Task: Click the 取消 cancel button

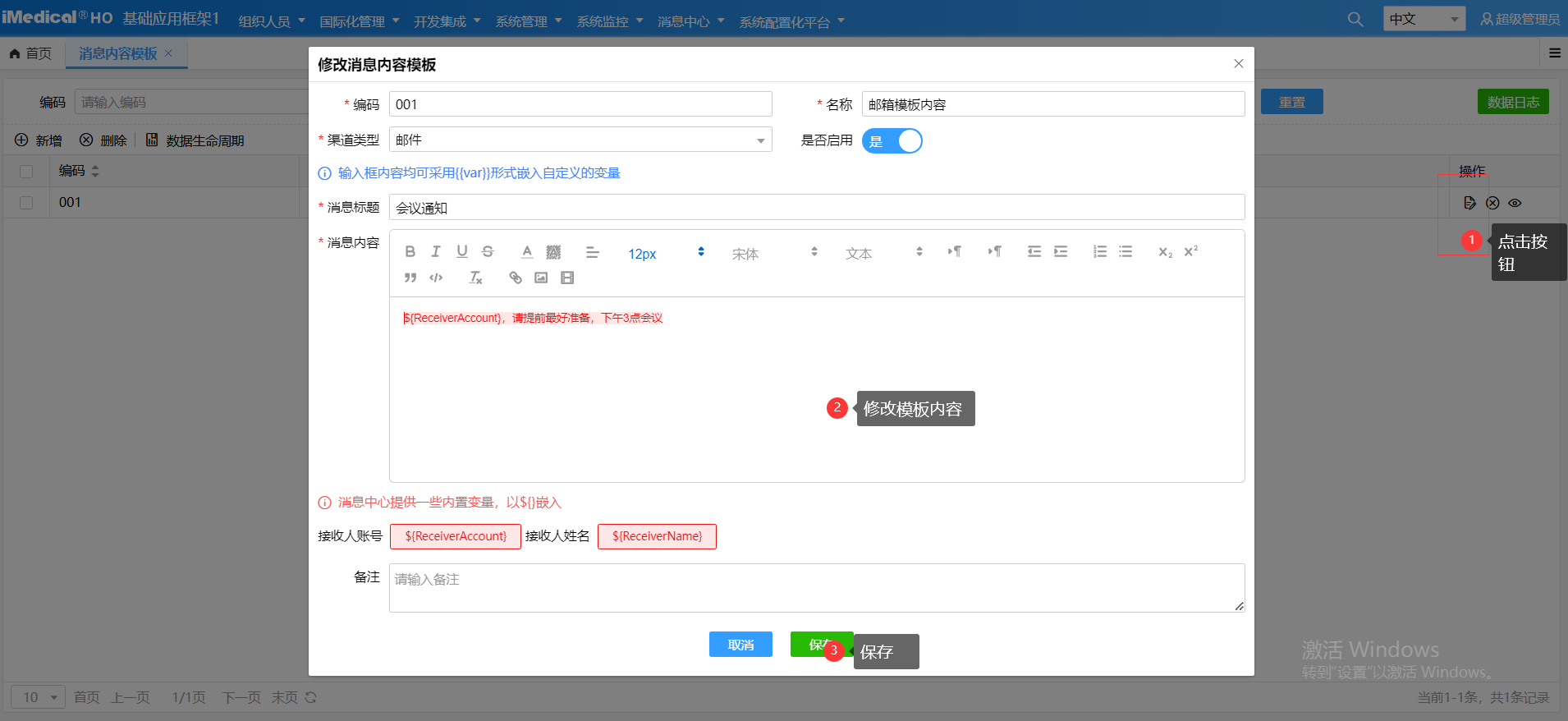Action: (740, 645)
